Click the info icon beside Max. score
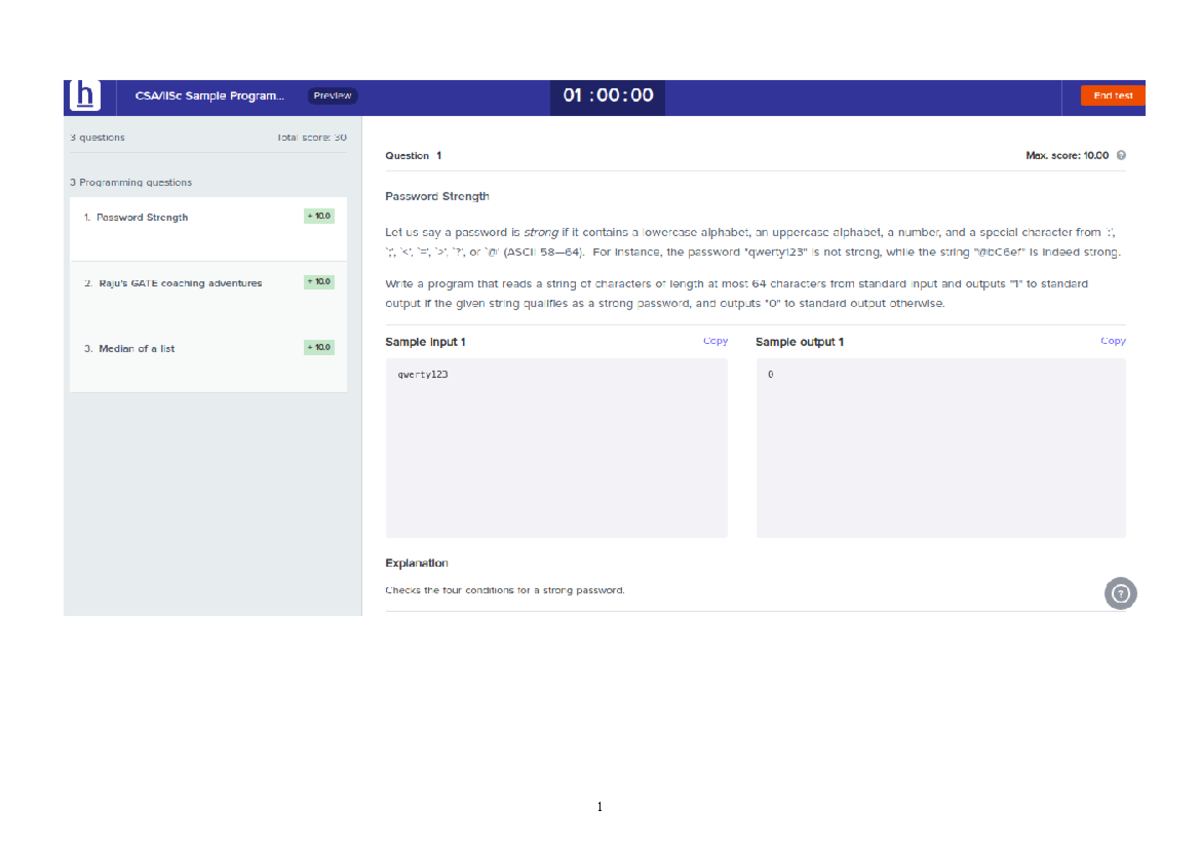The image size is (1200, 849). pyautogui.click(x=1121, y=156)
